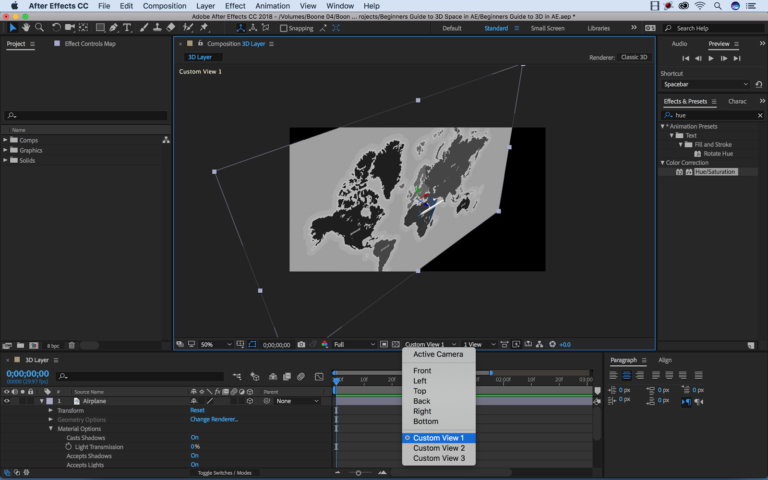Take a snapshot with the camera icon
This screenshot has width=768, height=480.
[301, 345]
